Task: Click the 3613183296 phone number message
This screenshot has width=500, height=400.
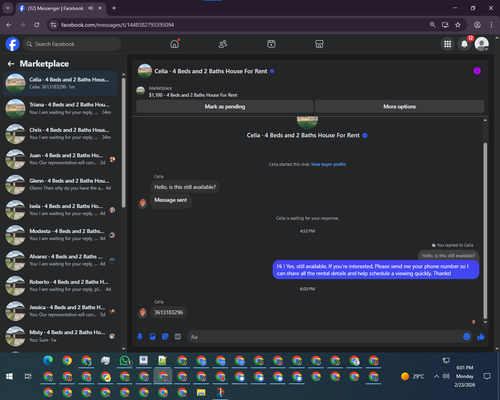Action: (168, 312)
